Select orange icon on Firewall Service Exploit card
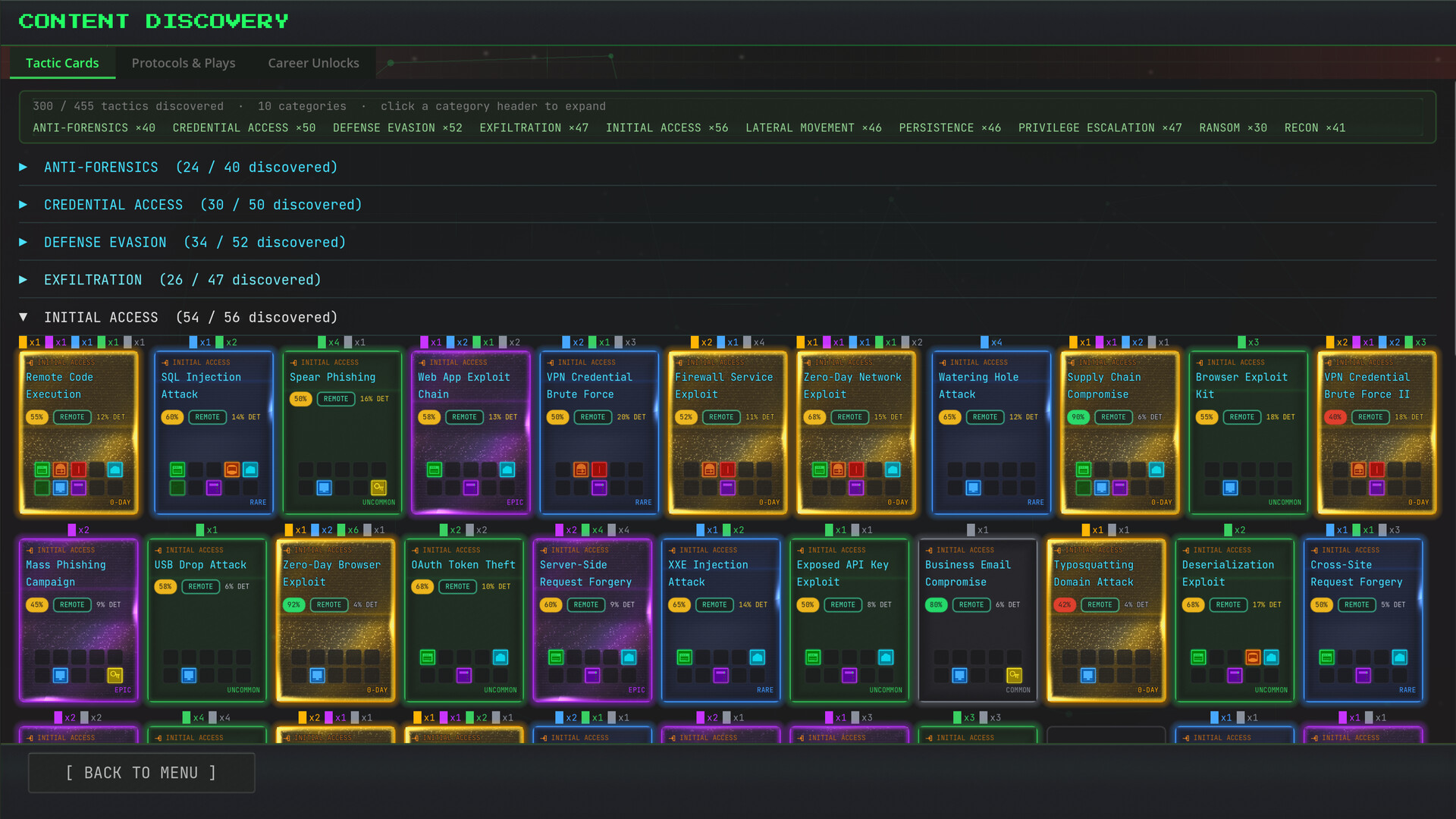This screenshot has height=819, width=1456. 710,470
